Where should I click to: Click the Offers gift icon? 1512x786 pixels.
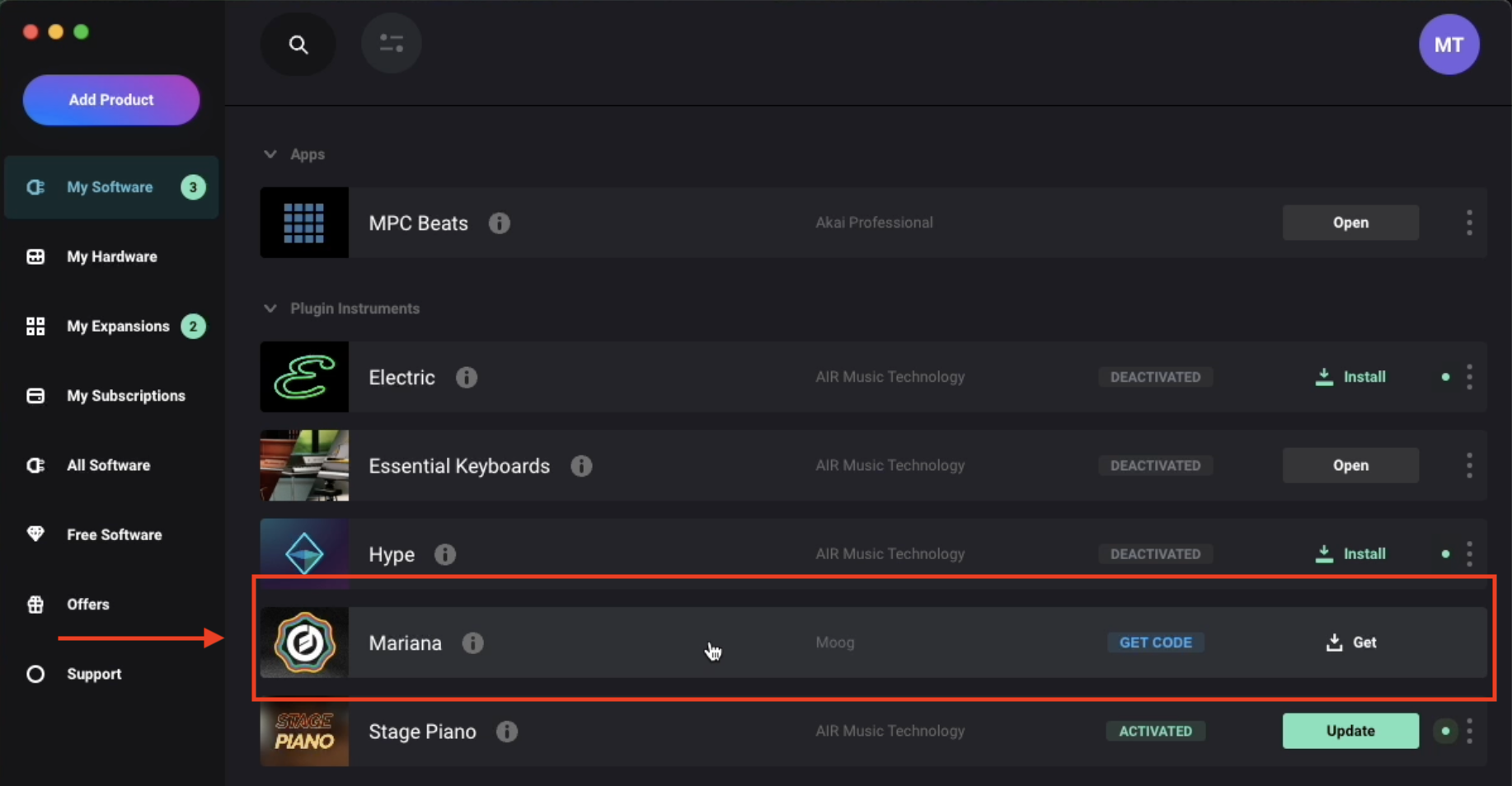pyautogui.click(x=35, y=605)
